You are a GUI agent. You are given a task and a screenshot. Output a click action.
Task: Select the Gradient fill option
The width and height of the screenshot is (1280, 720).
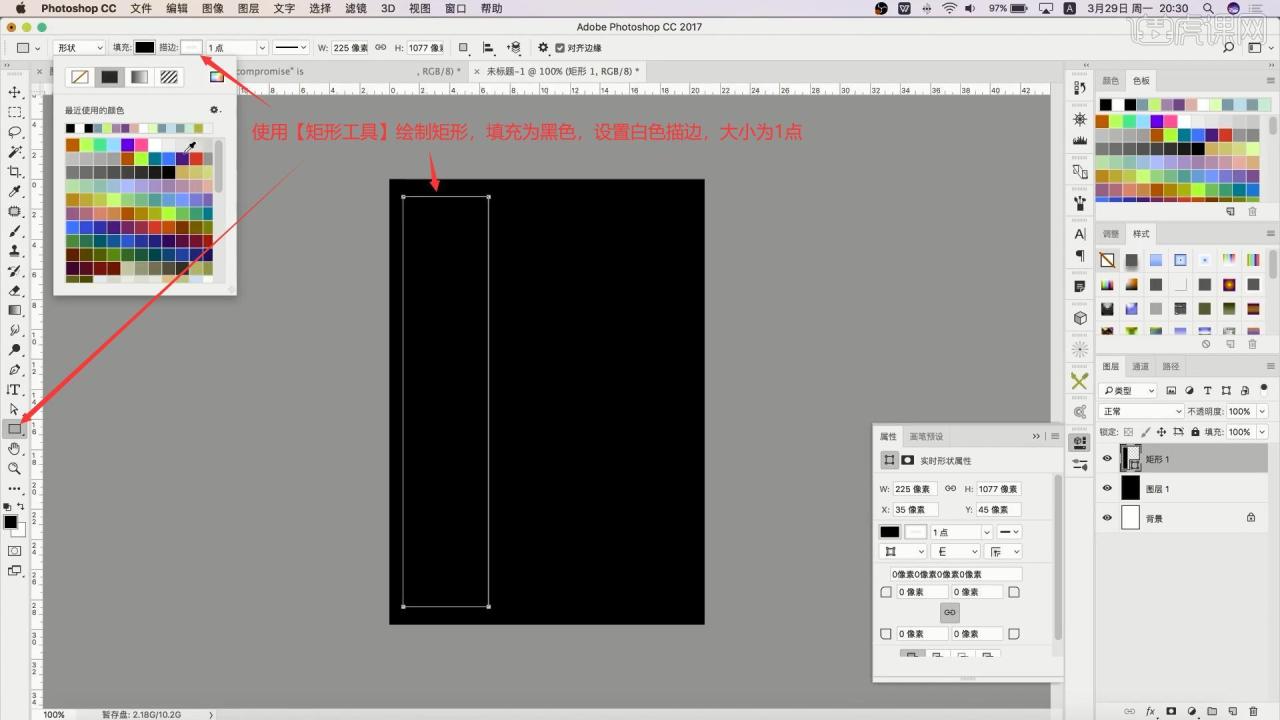click(x=139, y=77)
